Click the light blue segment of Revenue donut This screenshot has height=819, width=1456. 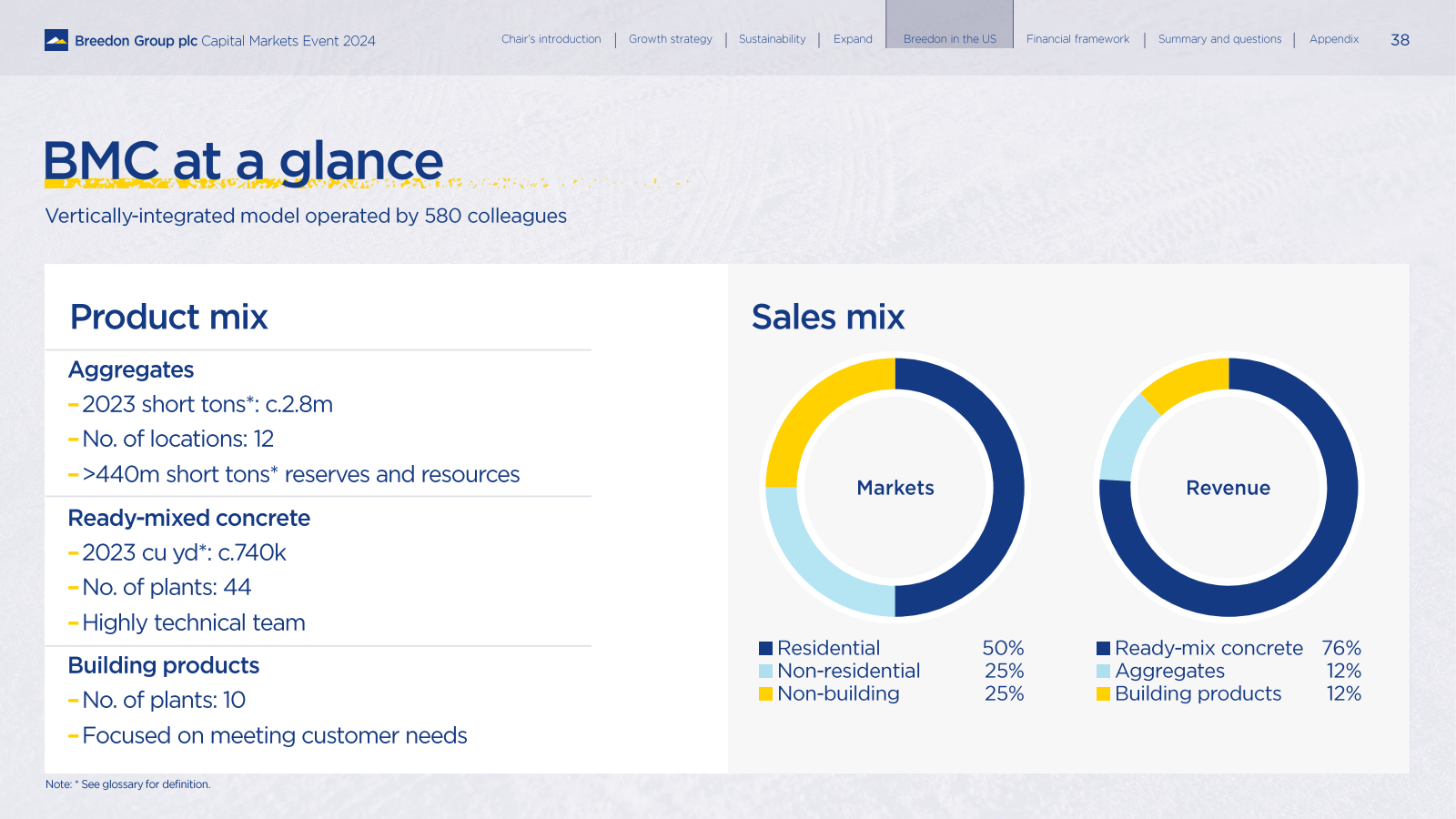(x=1125, y=442)
